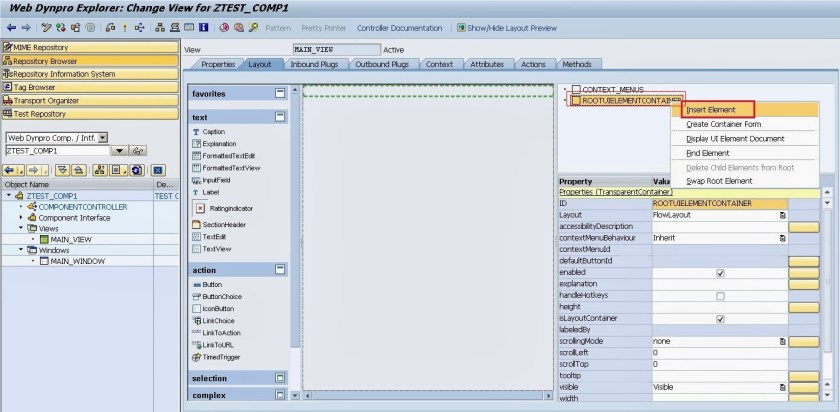Click the Display object list hierarchy icon
Screen dimensions: 840x412
[x=160, y=27]
